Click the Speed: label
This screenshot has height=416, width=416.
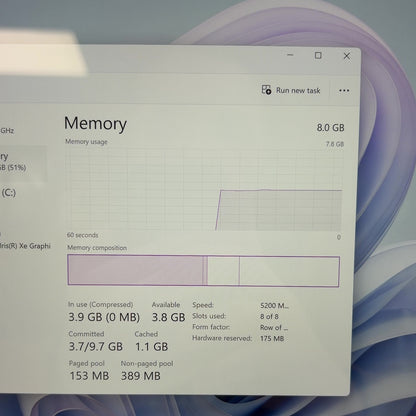pyautogui.click(x=203, y=305)
